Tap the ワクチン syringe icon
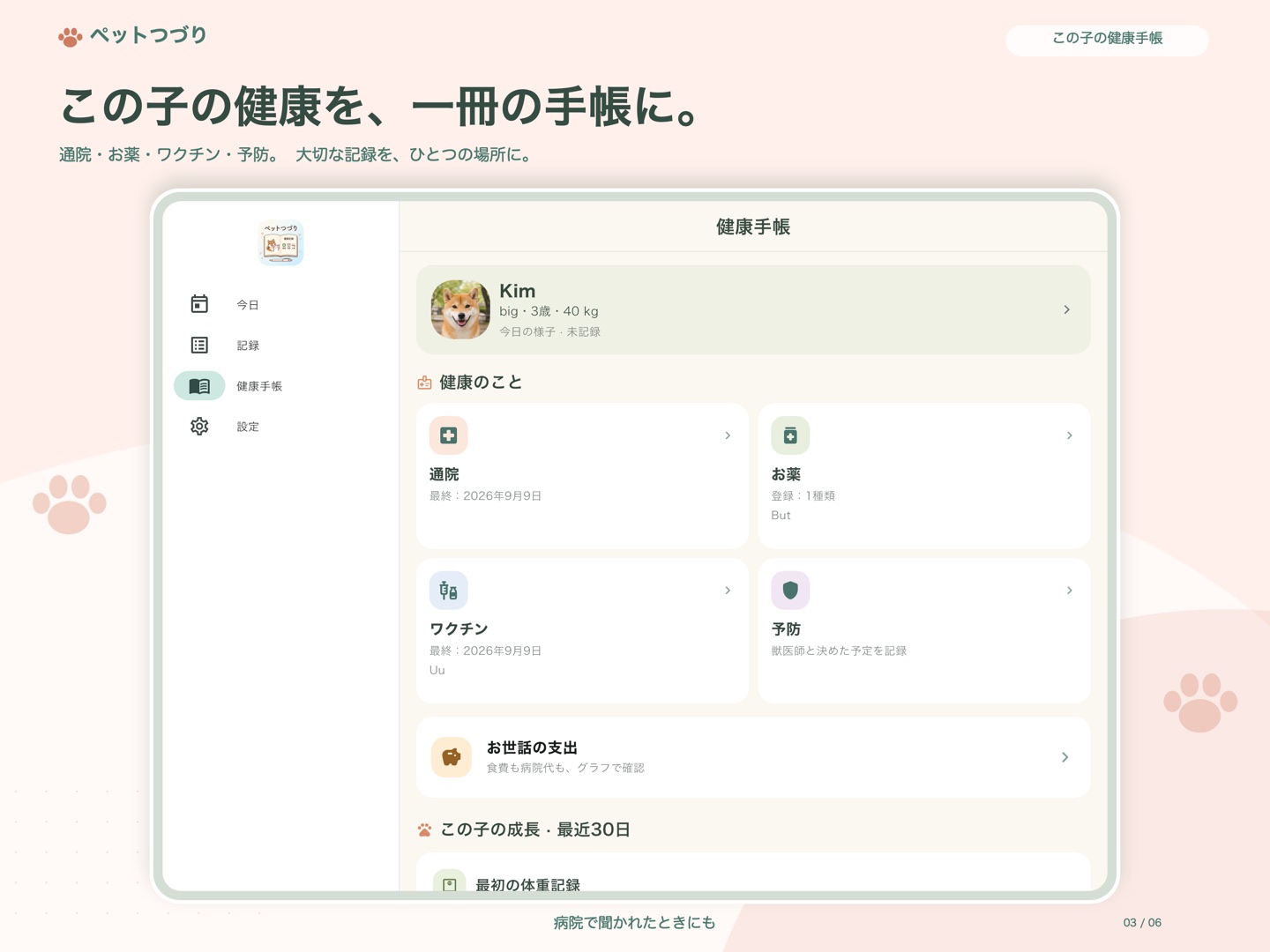 click(448, 591)
